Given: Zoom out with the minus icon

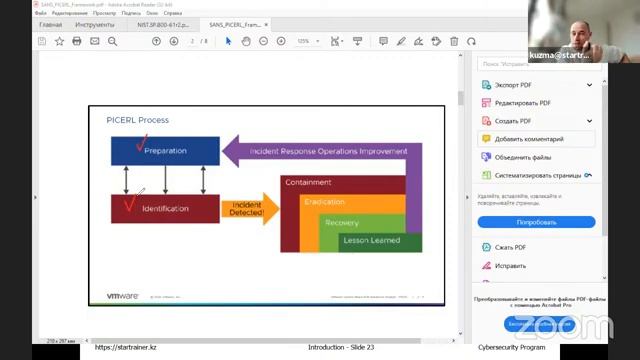Looking at the screenshot, I should (264, 41).
